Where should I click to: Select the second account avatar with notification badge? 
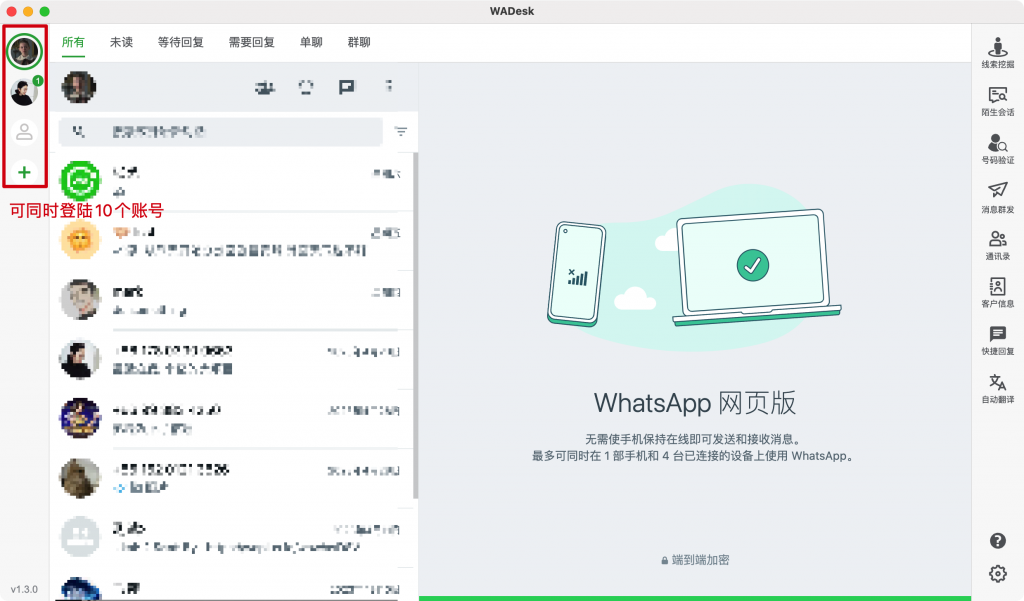pos(23,90)
